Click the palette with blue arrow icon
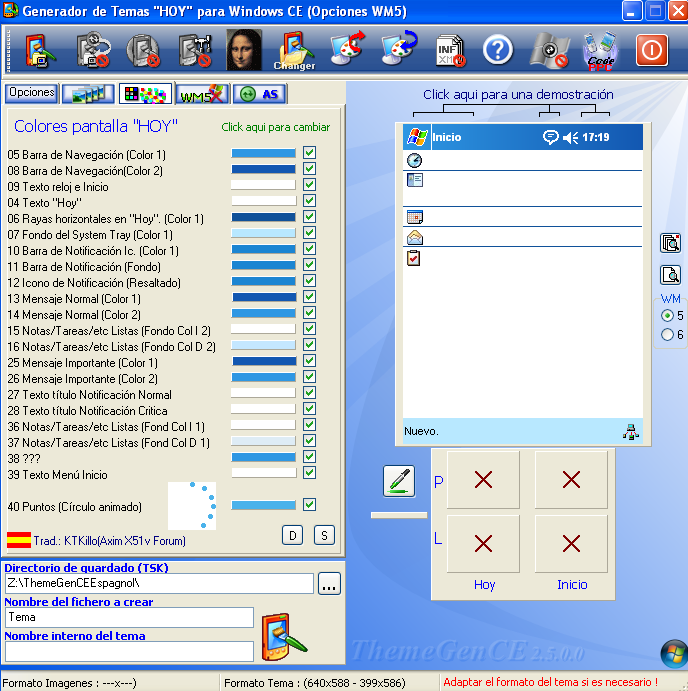This screenshot has height=691, width=688. coord(399,48)
